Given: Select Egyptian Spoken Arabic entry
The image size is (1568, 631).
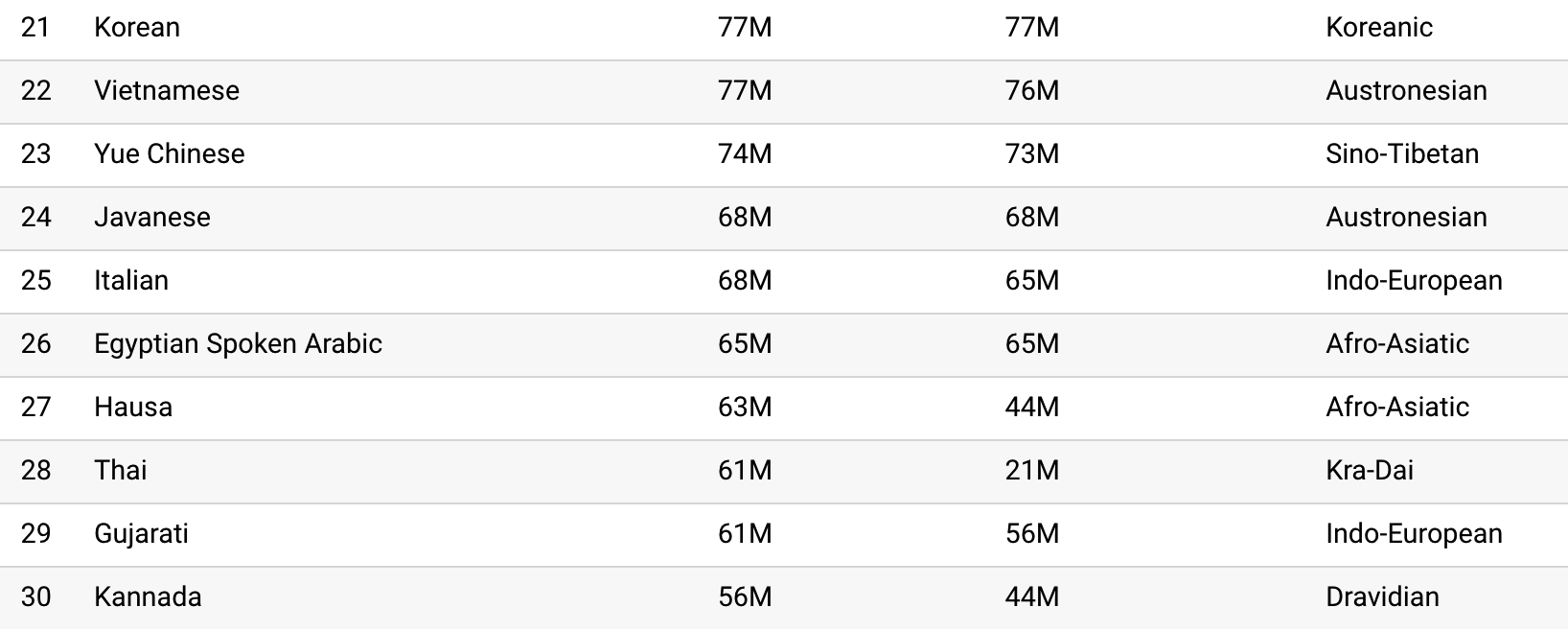Looking at the screenshot, I should [238, 343].
